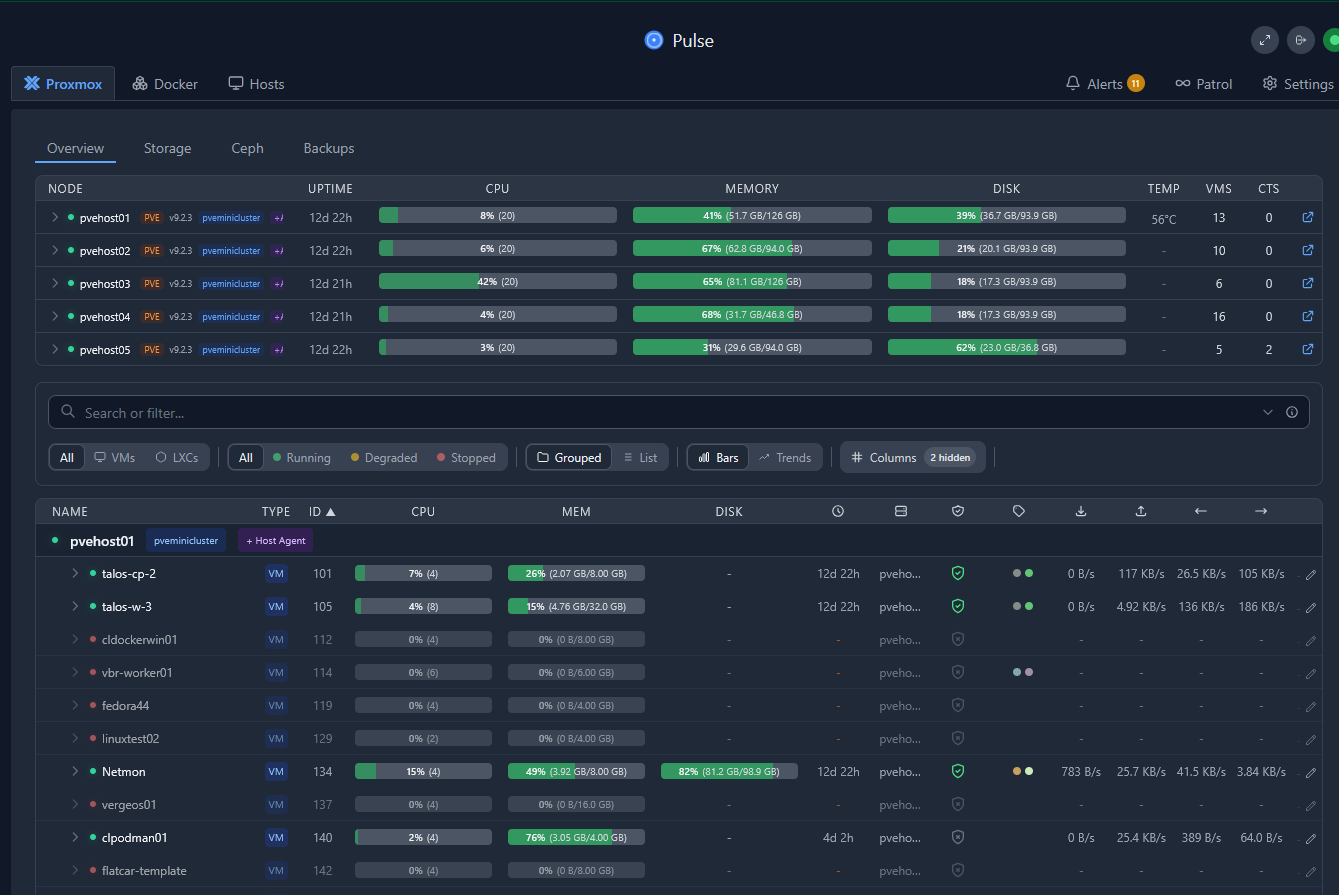Expand pvehost05 node row chevron
This screenshot has width=1339, height=895.
pyautogui.click(x=55, y=349)
